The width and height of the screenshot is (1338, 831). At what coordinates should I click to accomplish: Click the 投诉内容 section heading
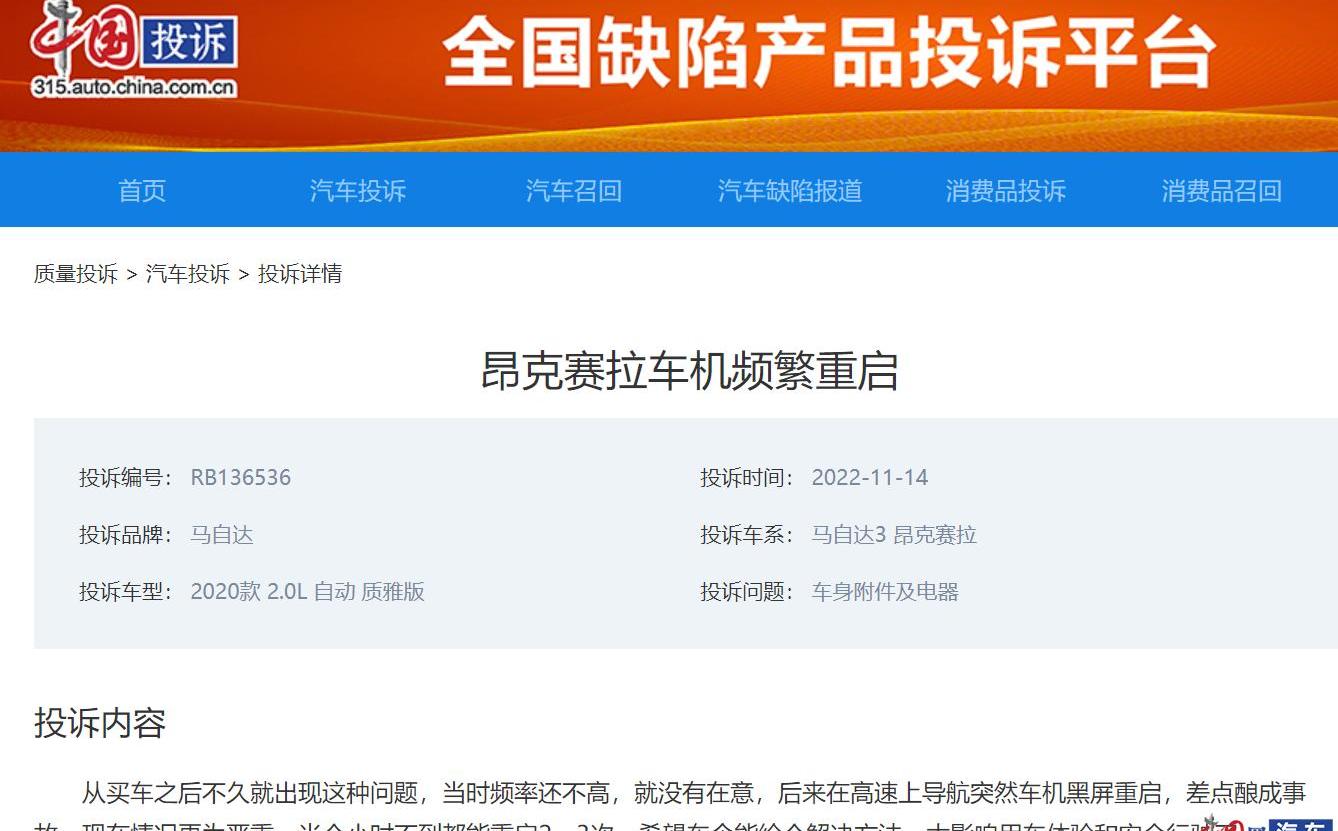tap(100, 722)
